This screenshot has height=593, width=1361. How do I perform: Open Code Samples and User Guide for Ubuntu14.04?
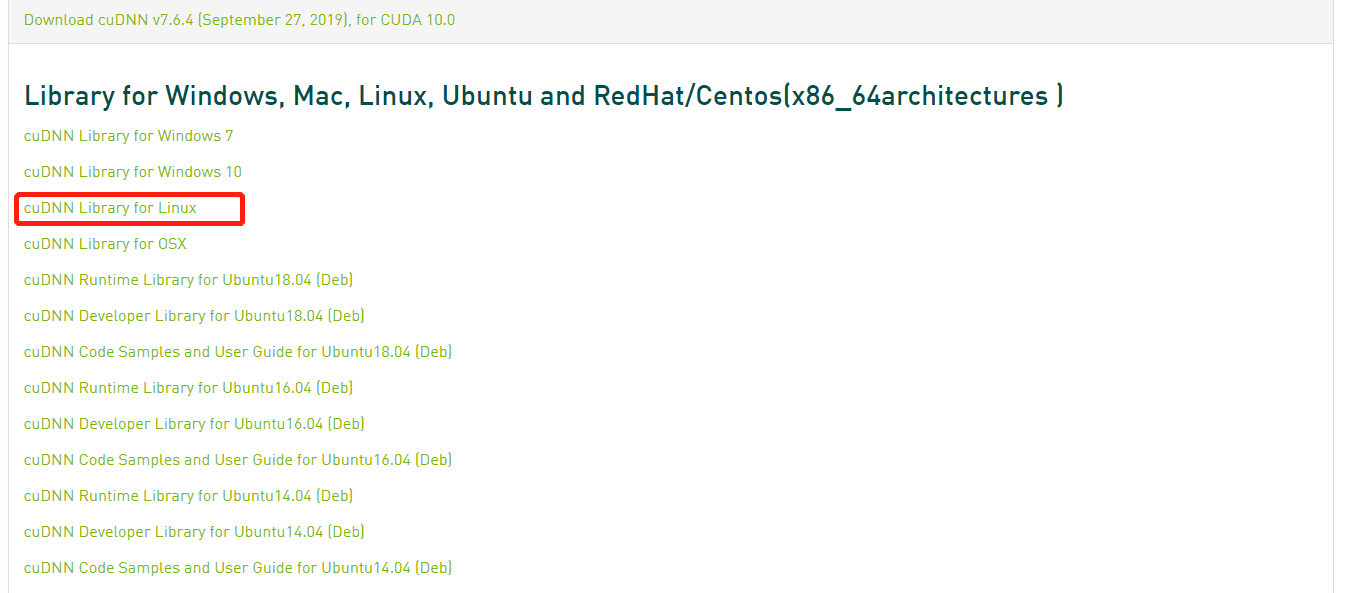[x=237, y=568]
